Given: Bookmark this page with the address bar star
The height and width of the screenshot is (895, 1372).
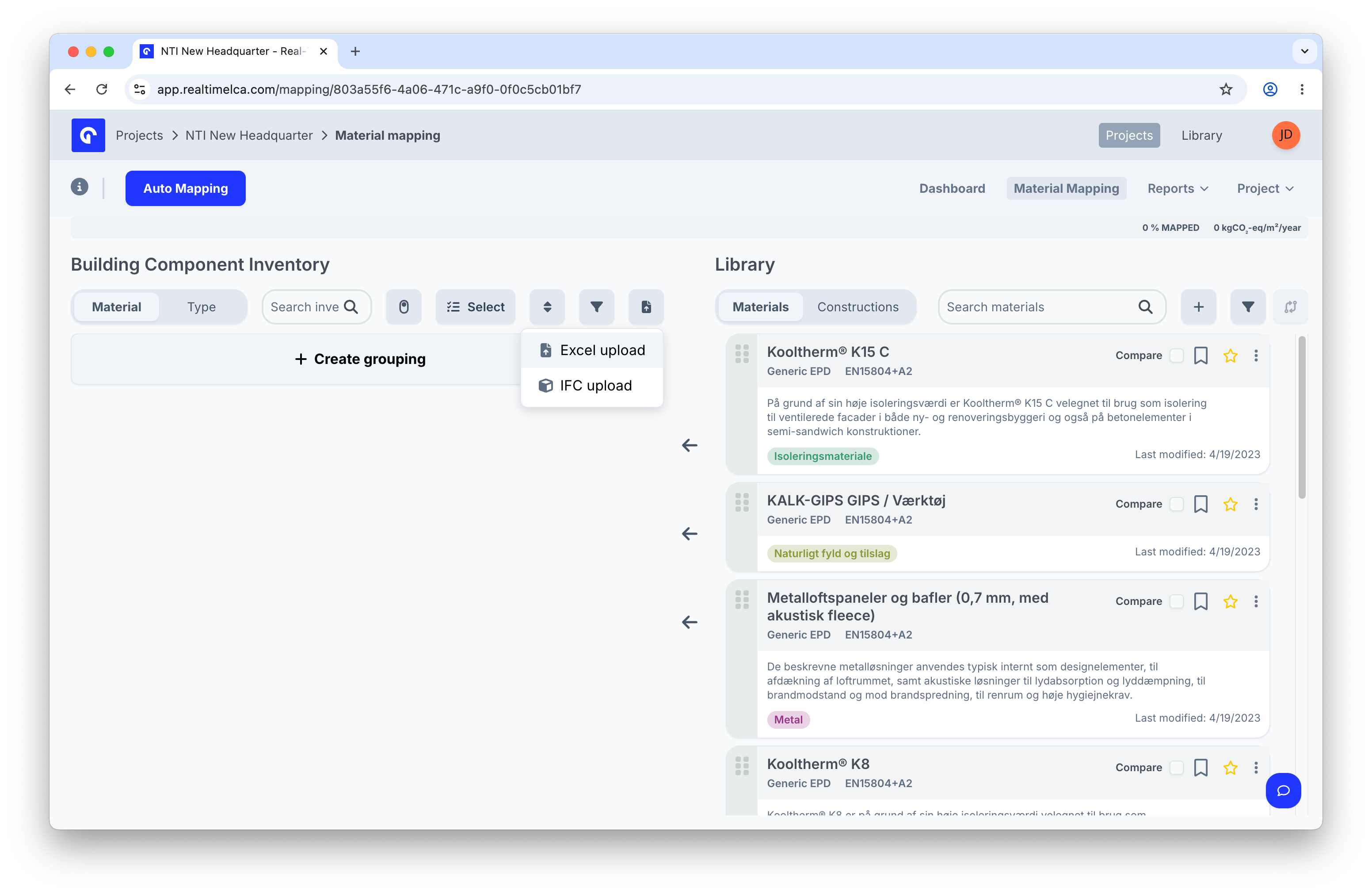Looking at the screenshot, I should coord(1226,89).
